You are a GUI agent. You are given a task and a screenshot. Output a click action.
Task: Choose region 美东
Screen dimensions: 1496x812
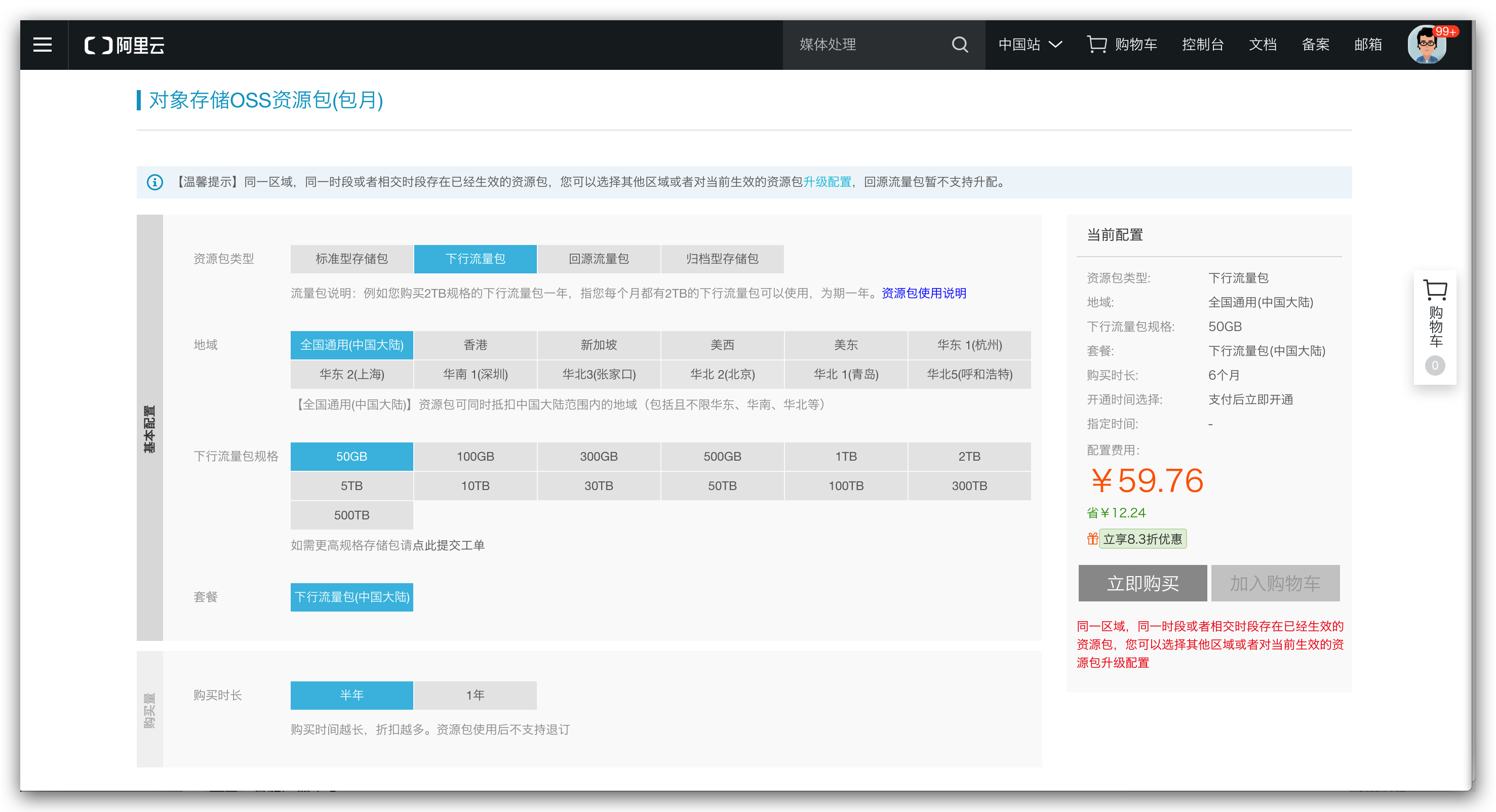[846, 345]
